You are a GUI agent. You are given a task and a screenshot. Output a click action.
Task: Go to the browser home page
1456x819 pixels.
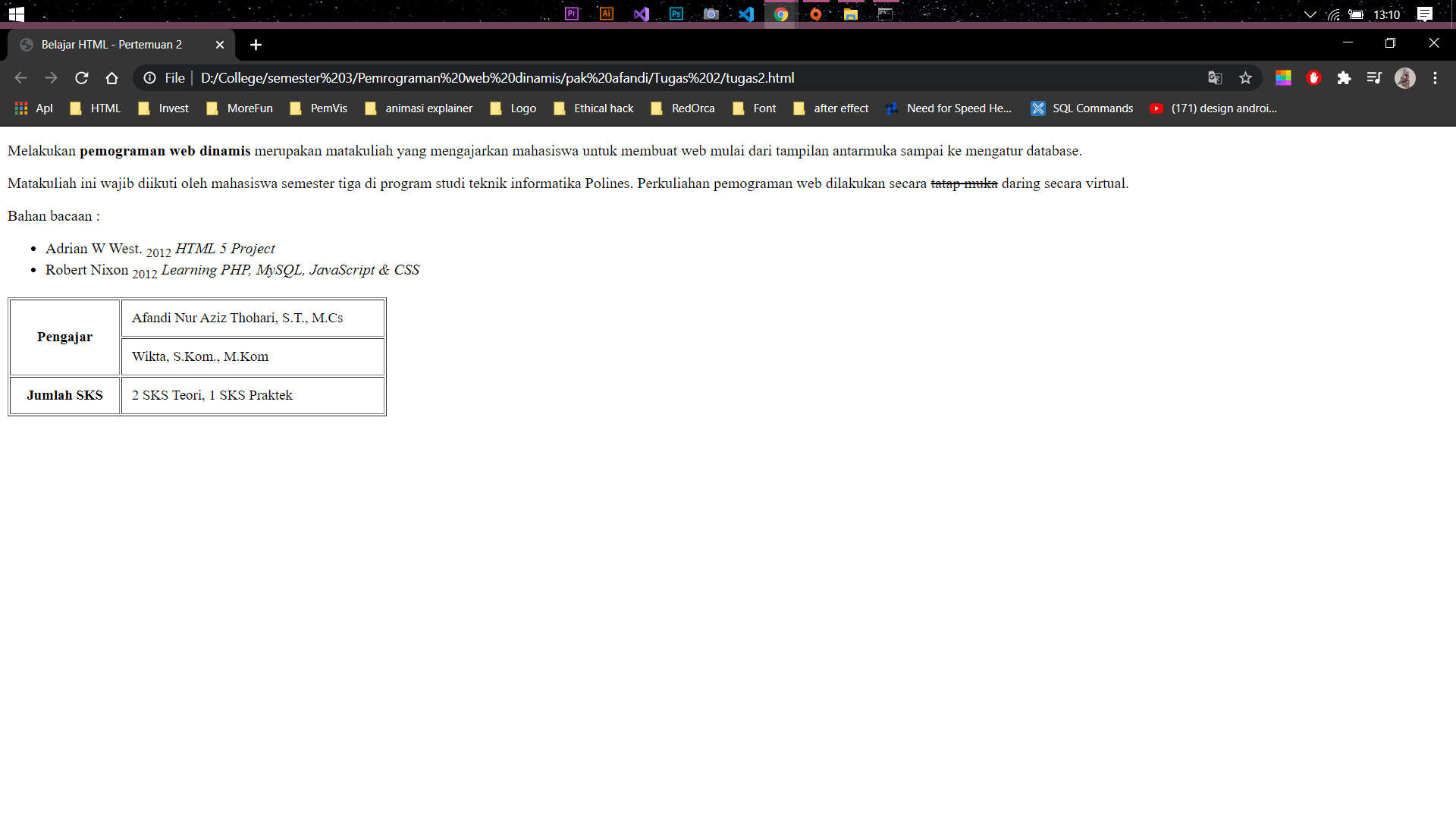tap(111, 78)
